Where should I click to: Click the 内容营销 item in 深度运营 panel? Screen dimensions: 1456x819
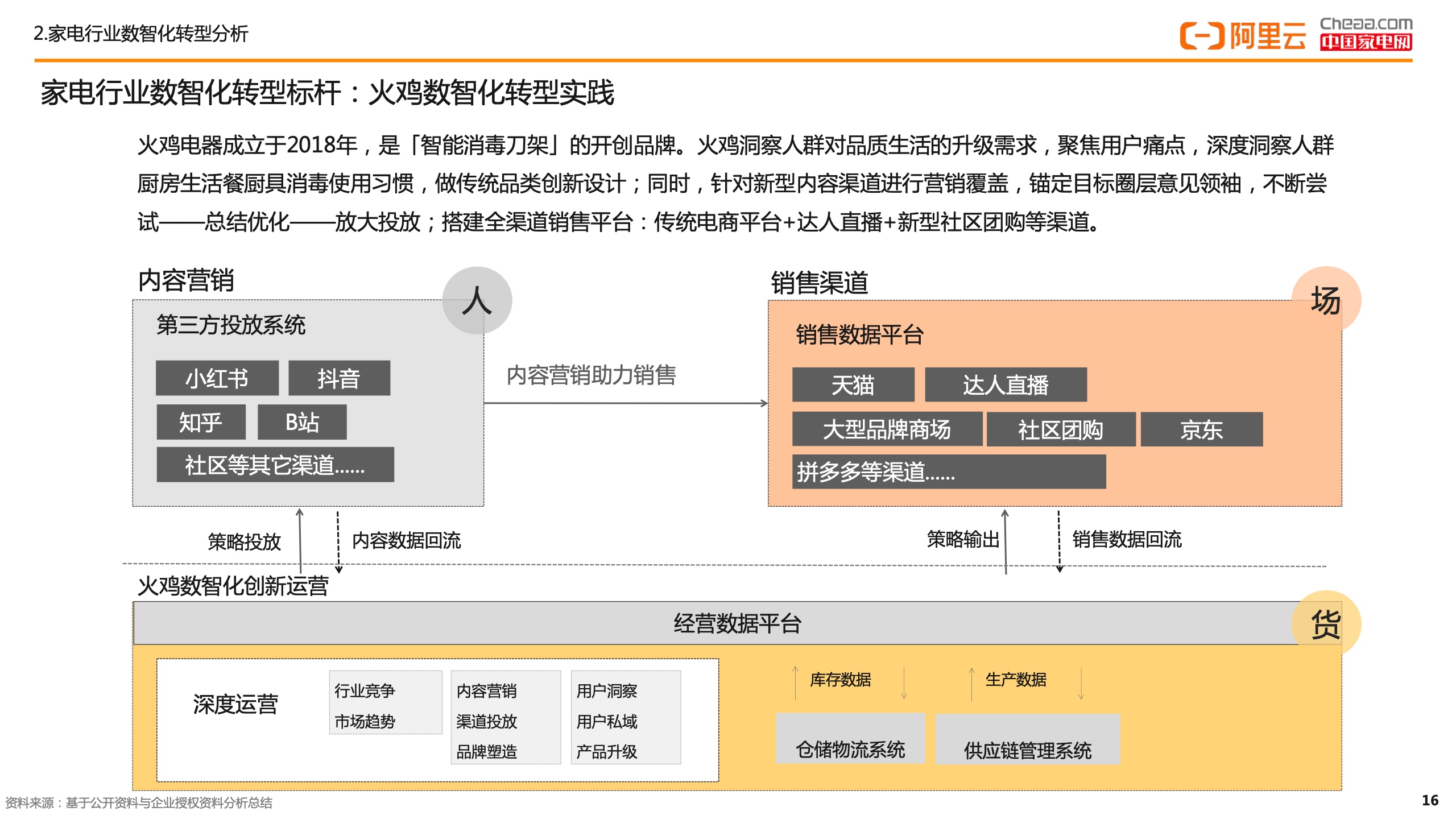pos(486,691)
